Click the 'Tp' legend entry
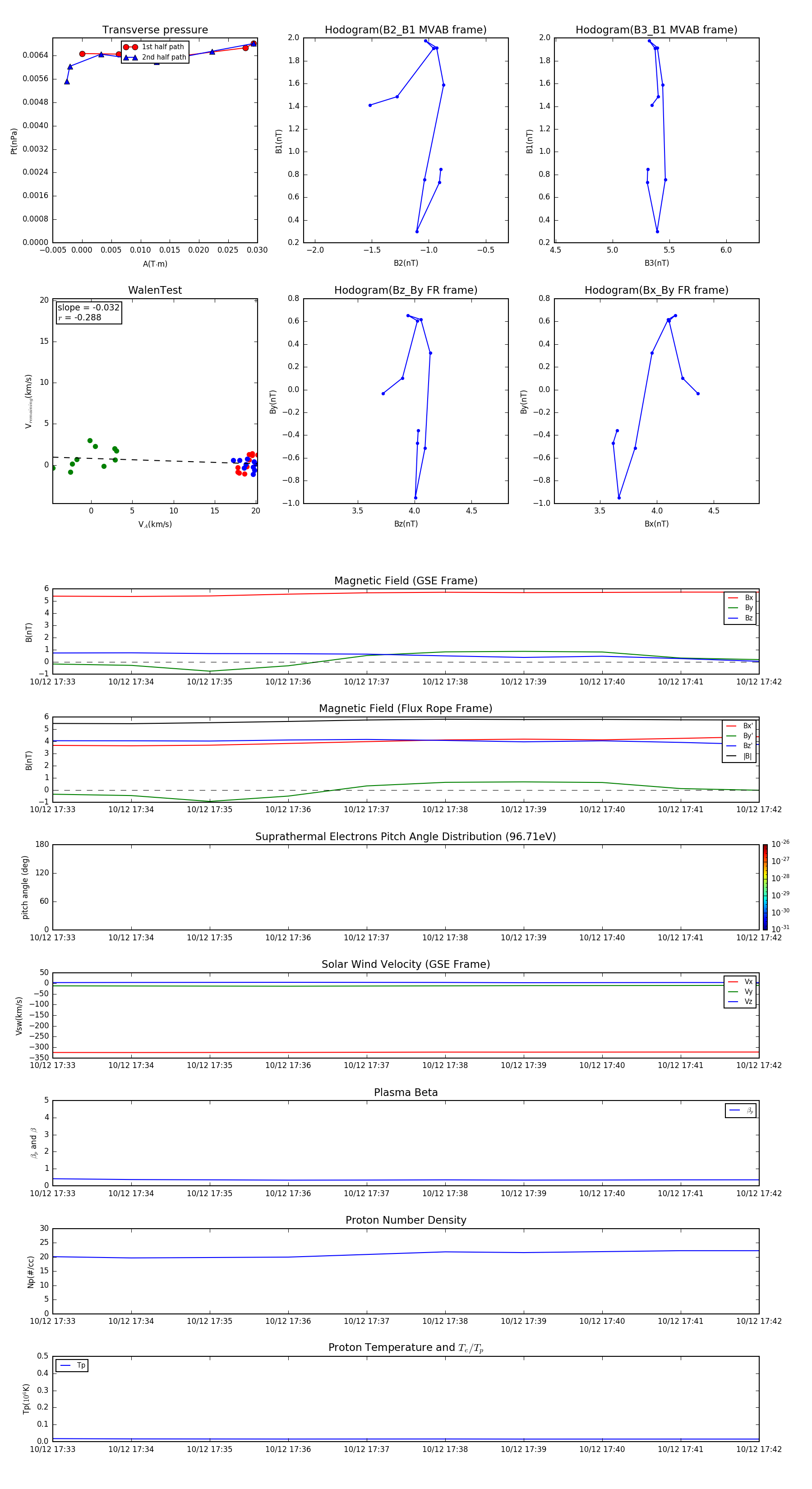Screen dimensions: 812x1489 point(72,1365)
